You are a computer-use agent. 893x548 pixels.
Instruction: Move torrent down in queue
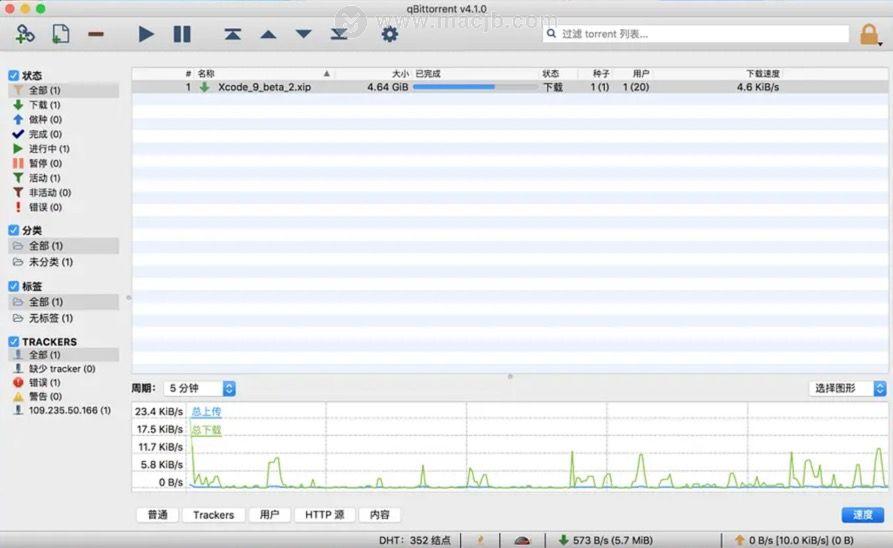304,35
